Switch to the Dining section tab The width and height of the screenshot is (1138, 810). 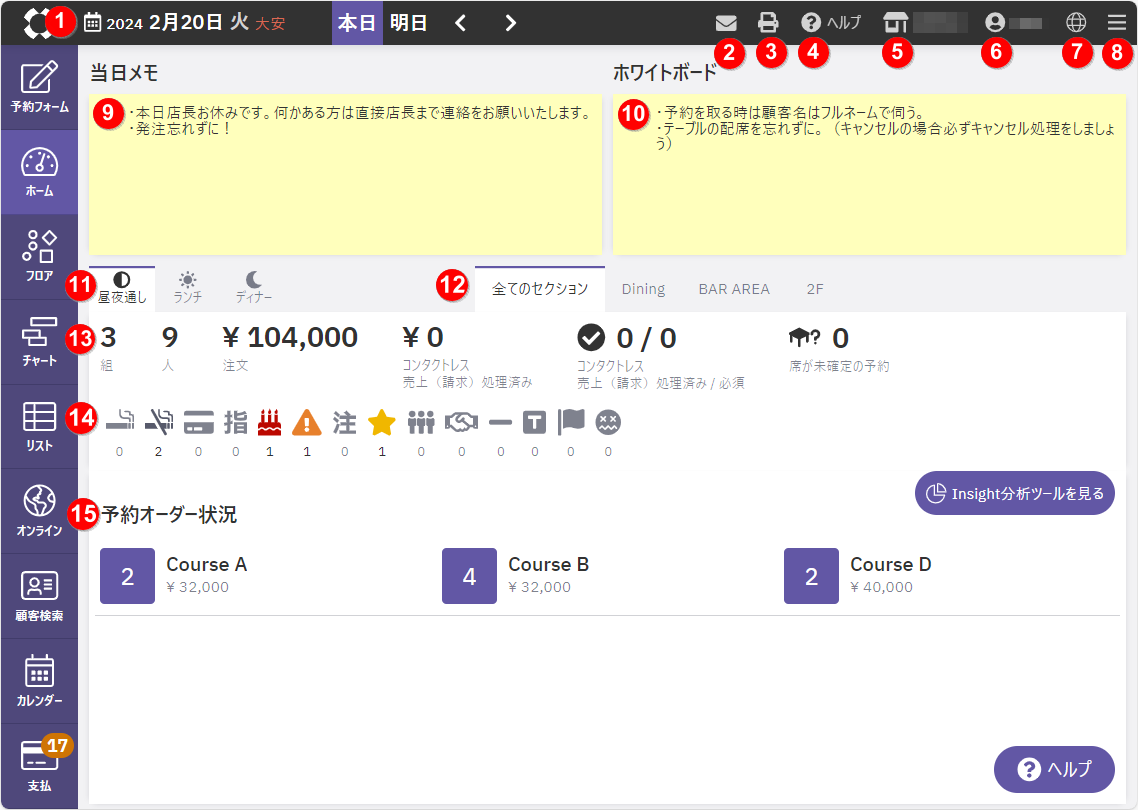pyautogui.click(x=643, y=289)
